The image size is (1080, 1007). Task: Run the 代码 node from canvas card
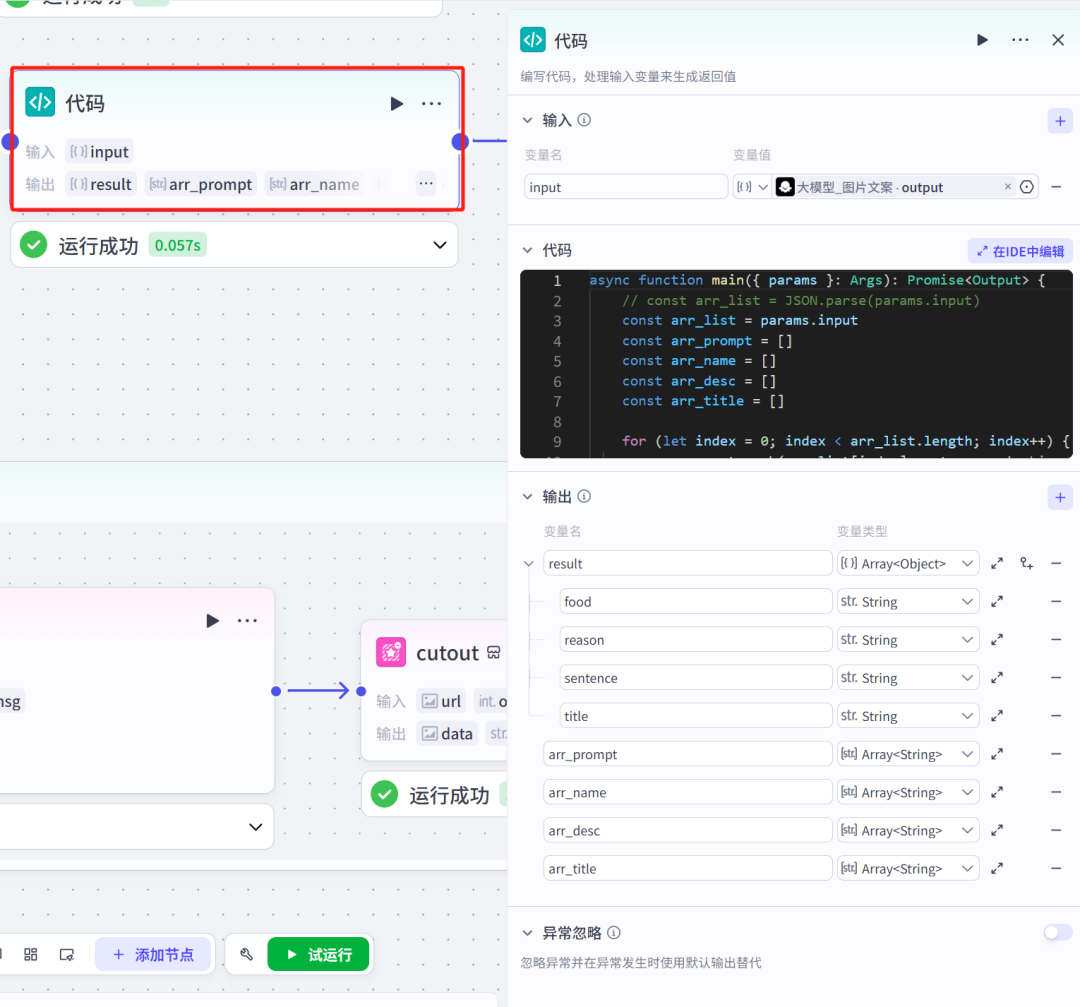click(x=396, y=103)
